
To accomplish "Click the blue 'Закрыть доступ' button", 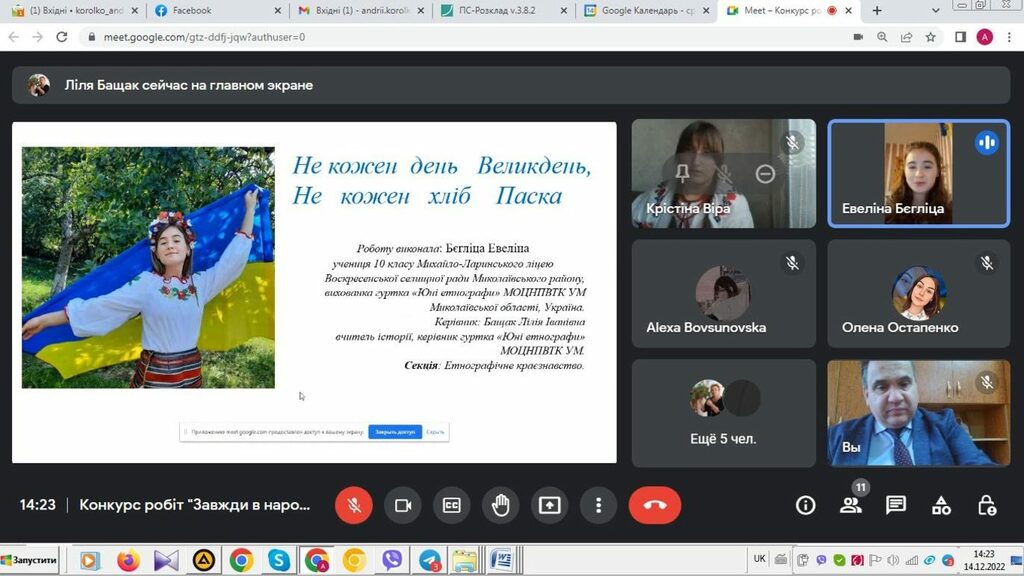I will 392,432.
